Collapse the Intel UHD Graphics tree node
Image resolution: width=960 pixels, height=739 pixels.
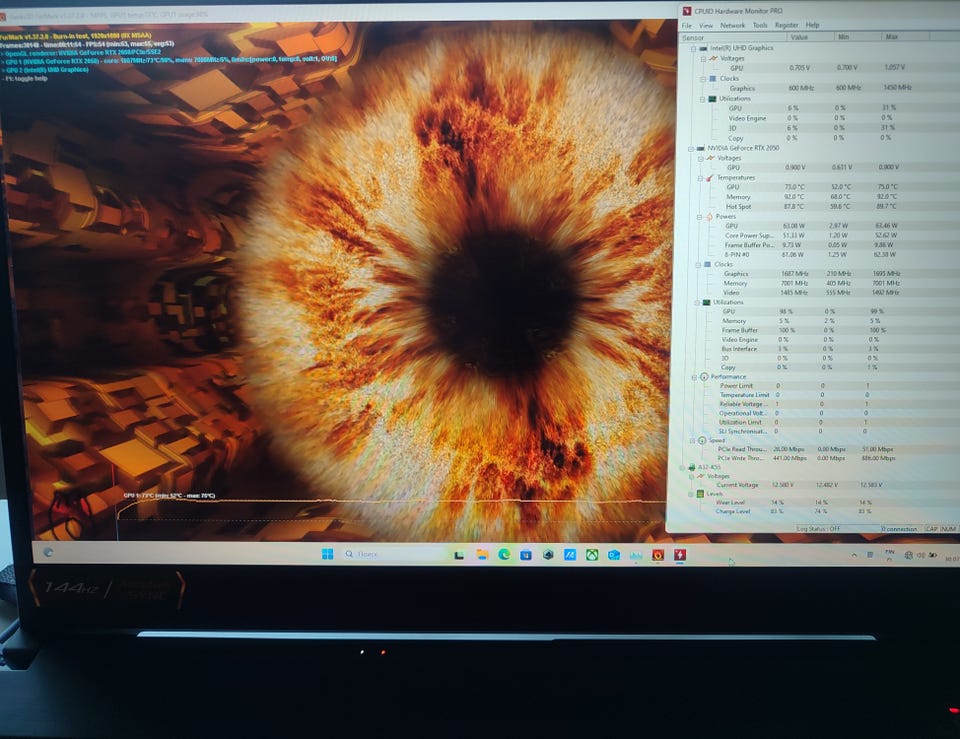694,48
